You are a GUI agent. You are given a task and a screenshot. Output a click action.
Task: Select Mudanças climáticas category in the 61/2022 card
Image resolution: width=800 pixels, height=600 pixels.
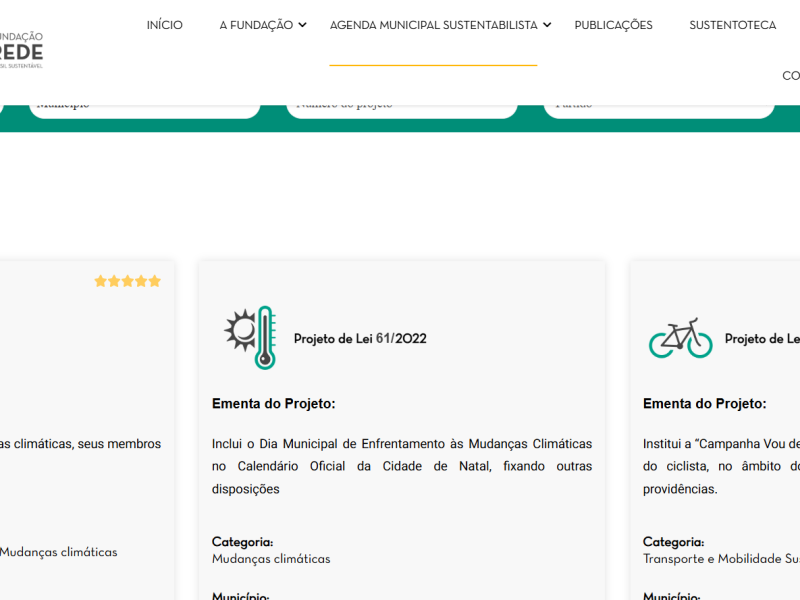[271, 559]
